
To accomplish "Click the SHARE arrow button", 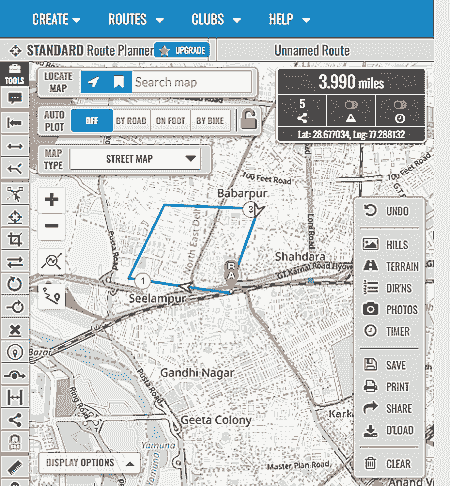I will pos(388,408).
